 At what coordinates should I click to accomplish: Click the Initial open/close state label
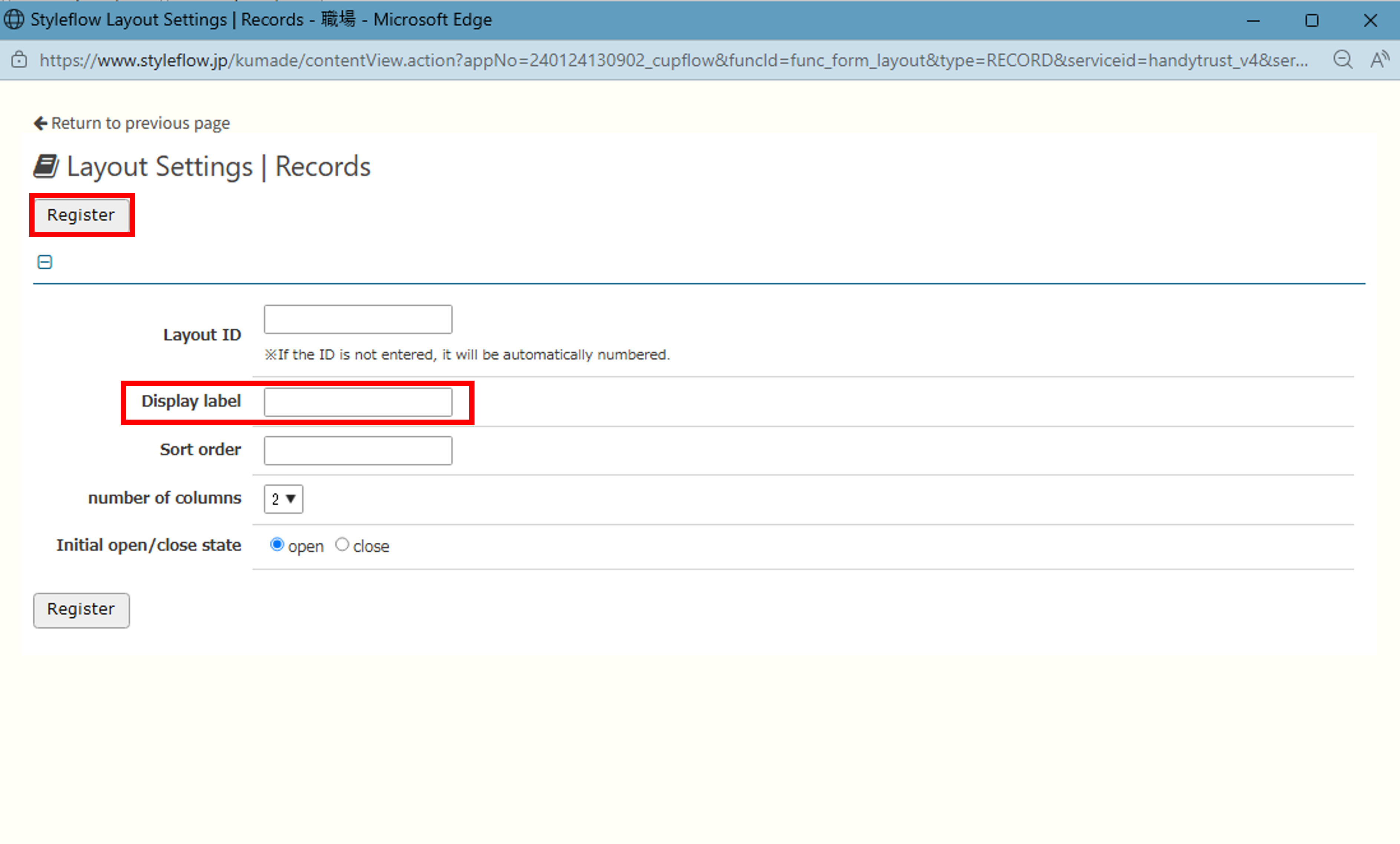click(x=149, y=545)
